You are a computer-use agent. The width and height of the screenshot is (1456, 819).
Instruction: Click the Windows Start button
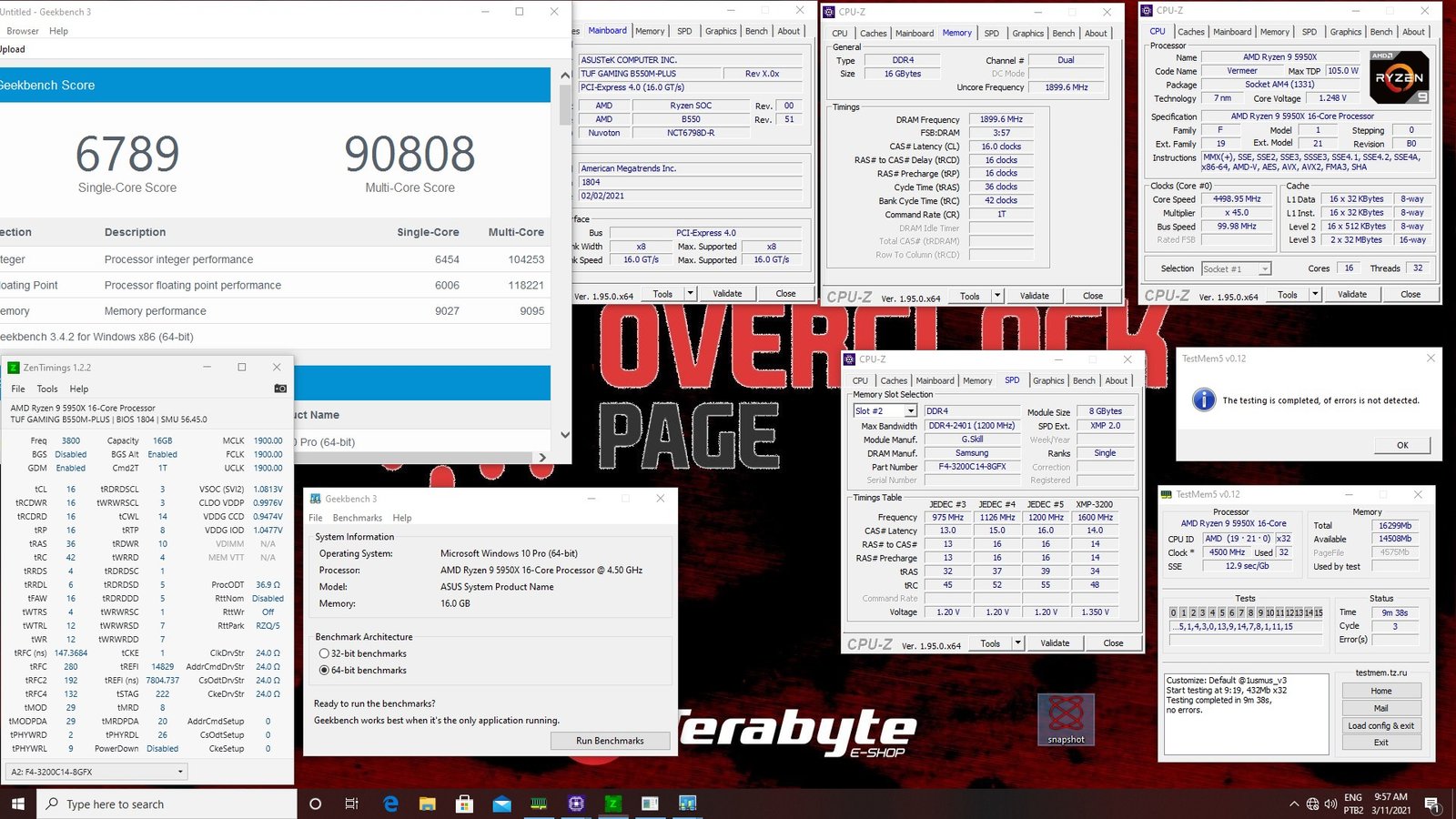(17, 804)
